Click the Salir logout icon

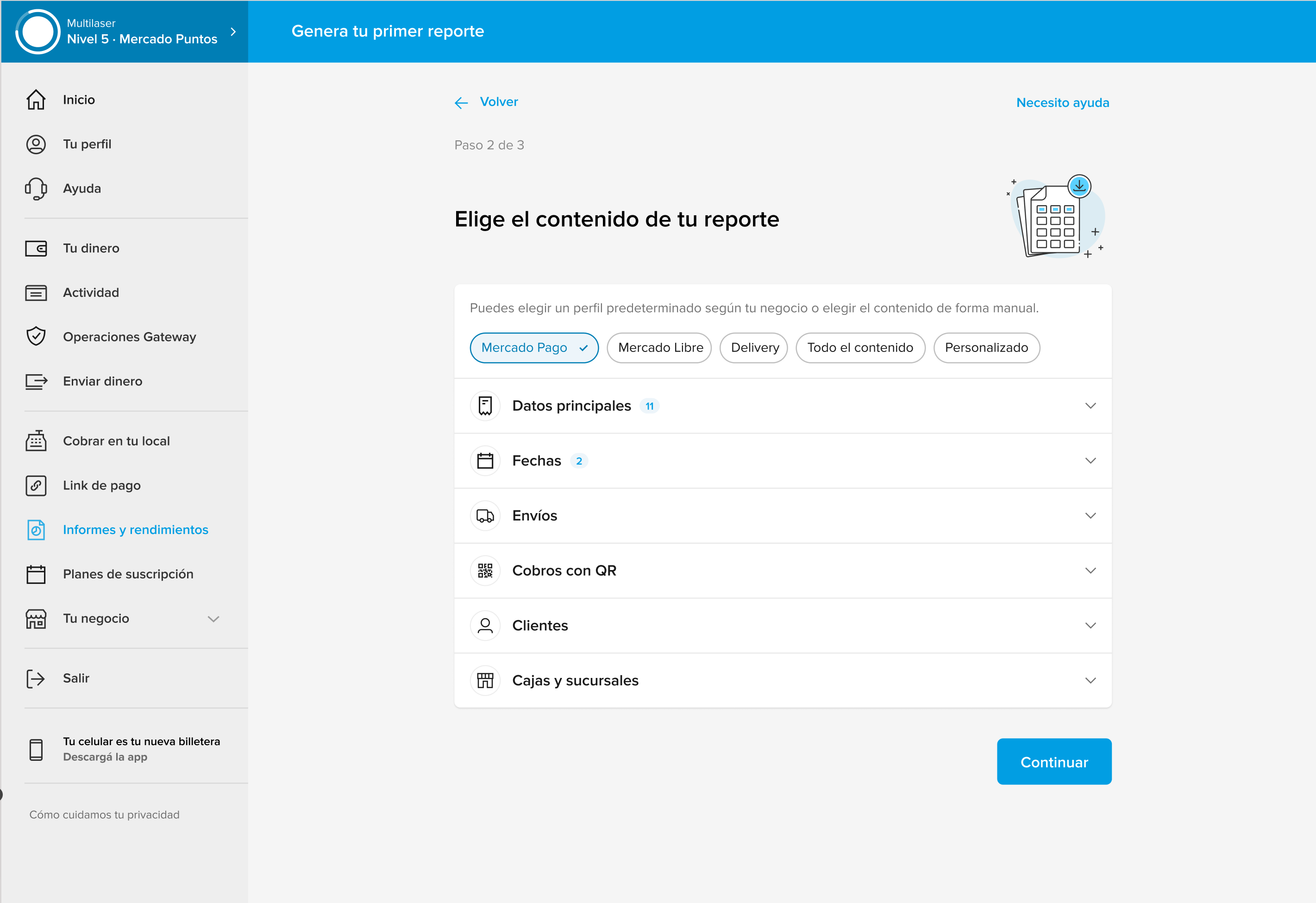pos(36,678)
